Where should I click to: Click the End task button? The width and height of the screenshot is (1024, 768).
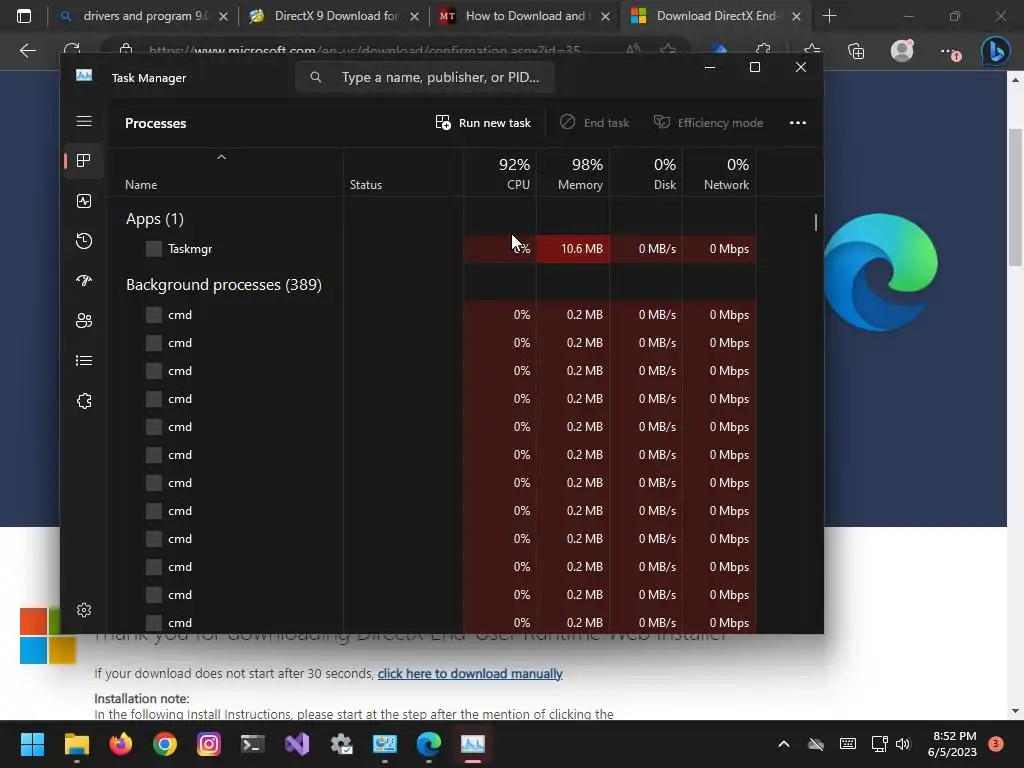click(x=594, y=123)
